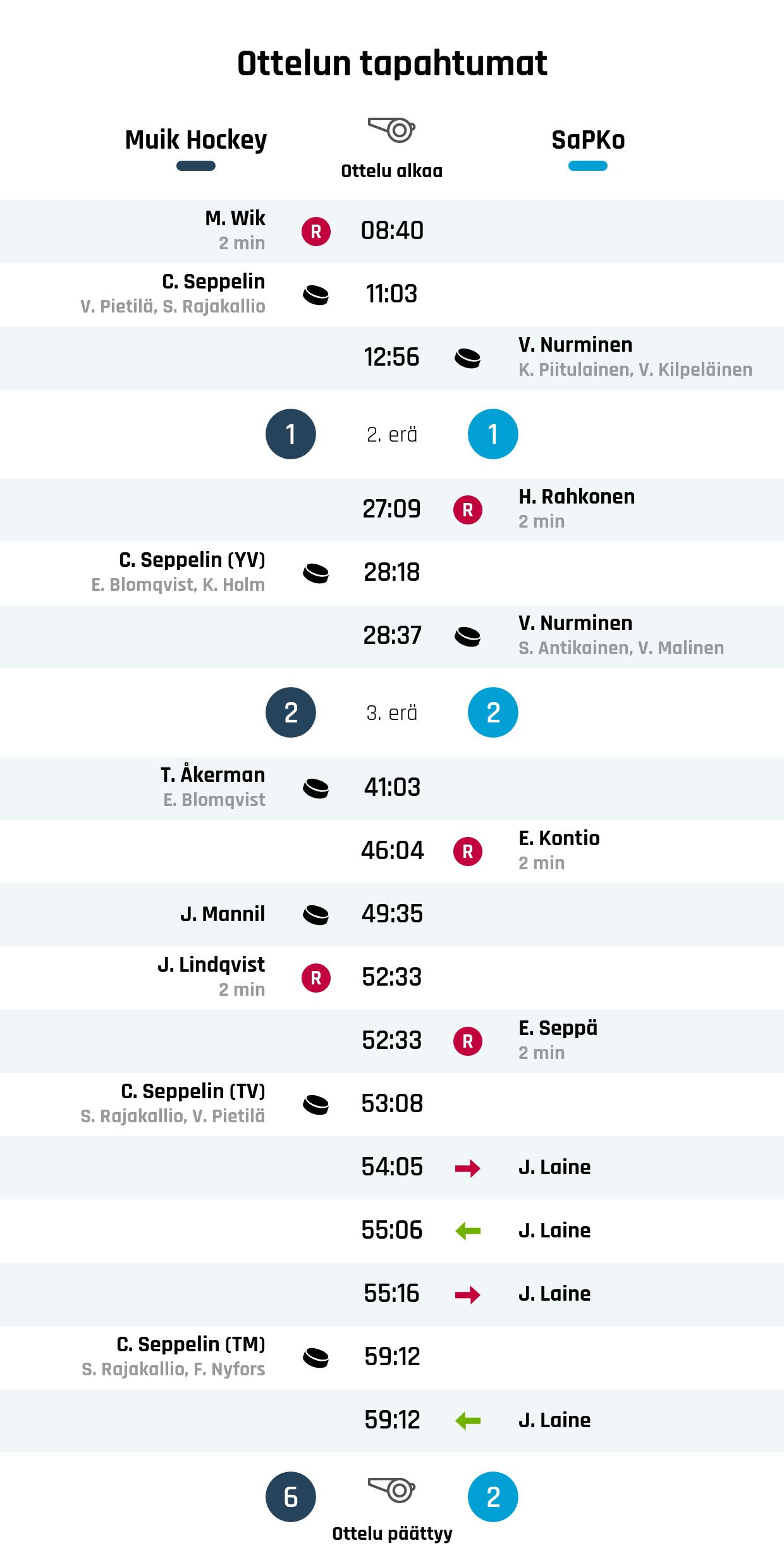Click the puck icon at 11:03
Screen dimensions: 784x1555
click(316, 295)
